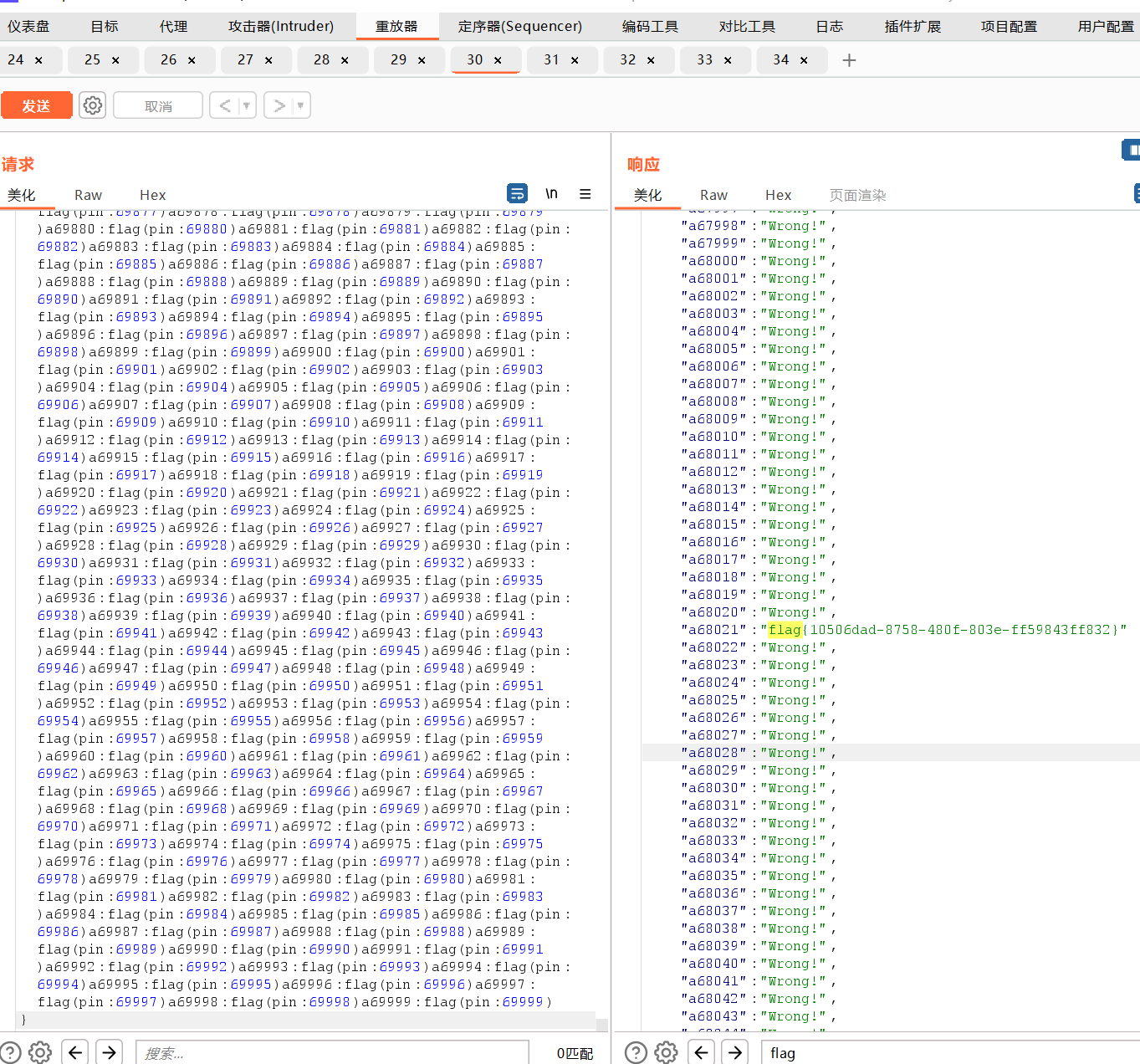Open the Extensions (插件扩展) tab
The height and width of the screenshot is (1064, 1140).
click(913, 27)
